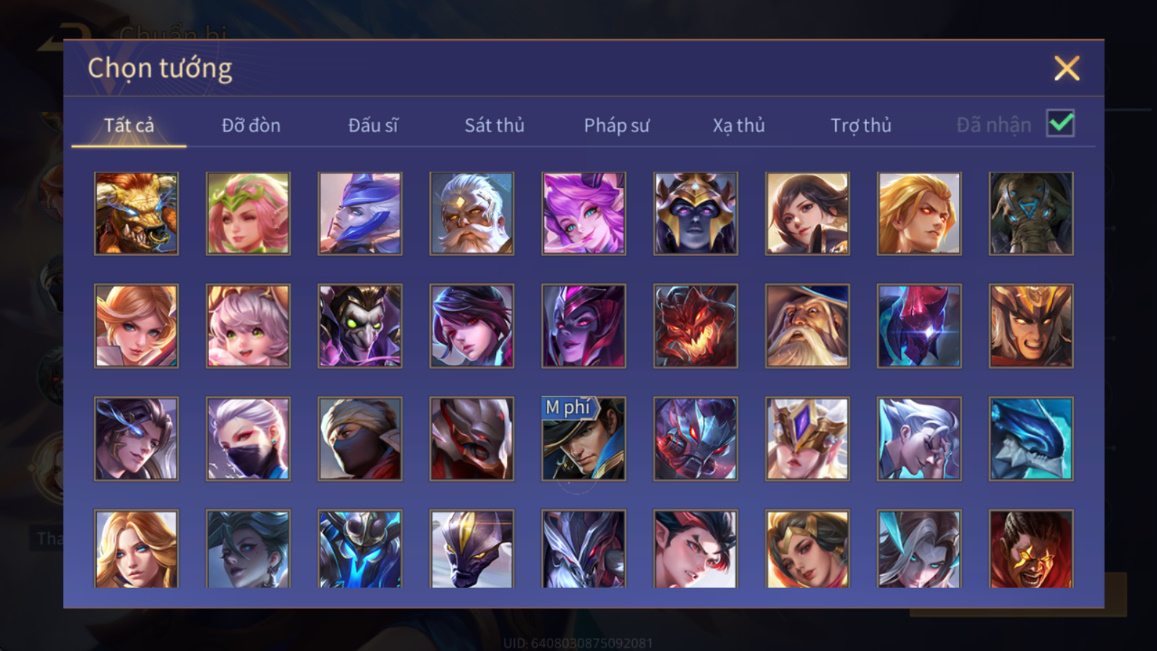Open the 'Đấu sĩ' tab

pos(373,125)
